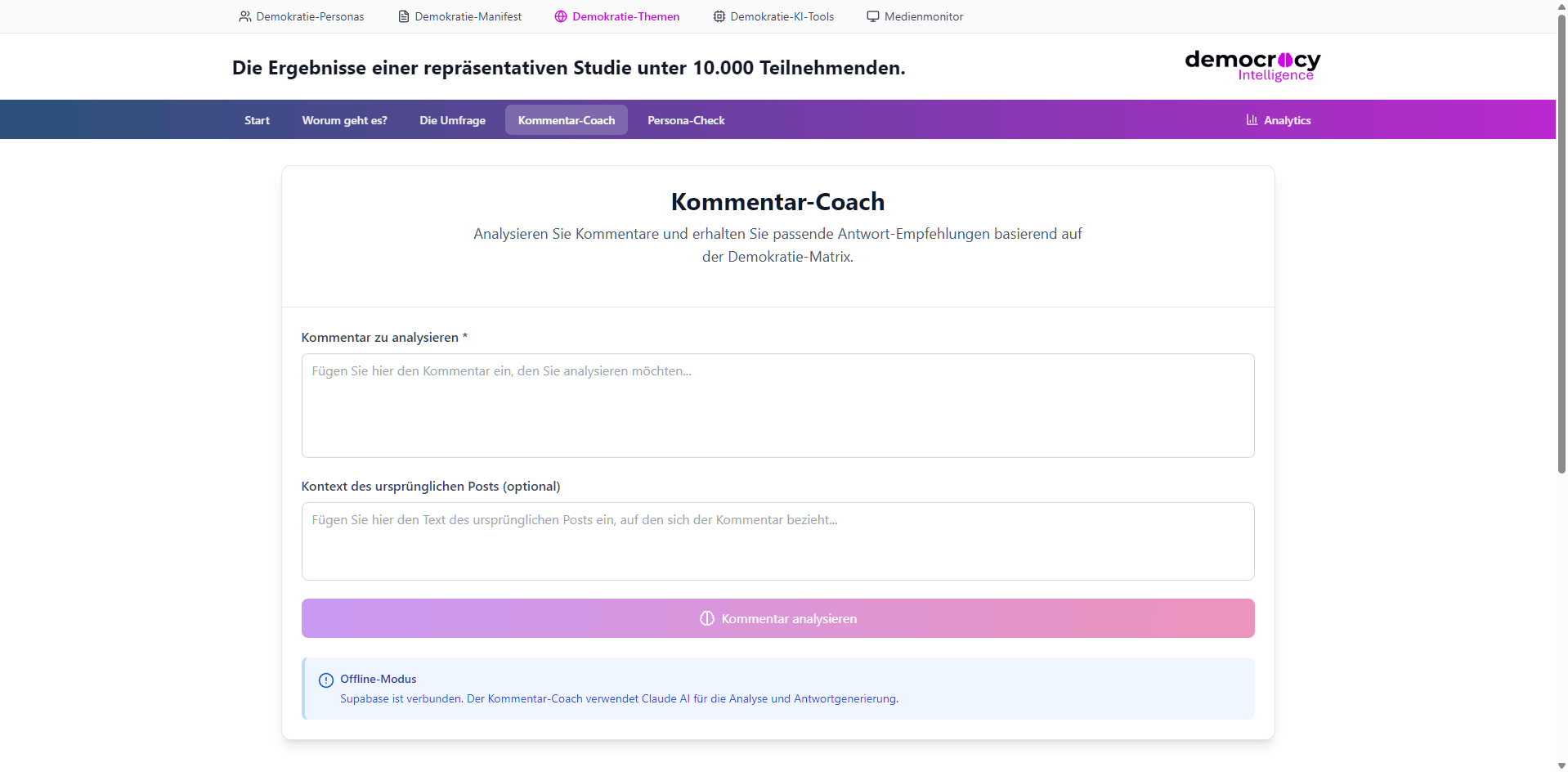
Task: Open the Die Umfrage tab
Action: click(453, 120)
